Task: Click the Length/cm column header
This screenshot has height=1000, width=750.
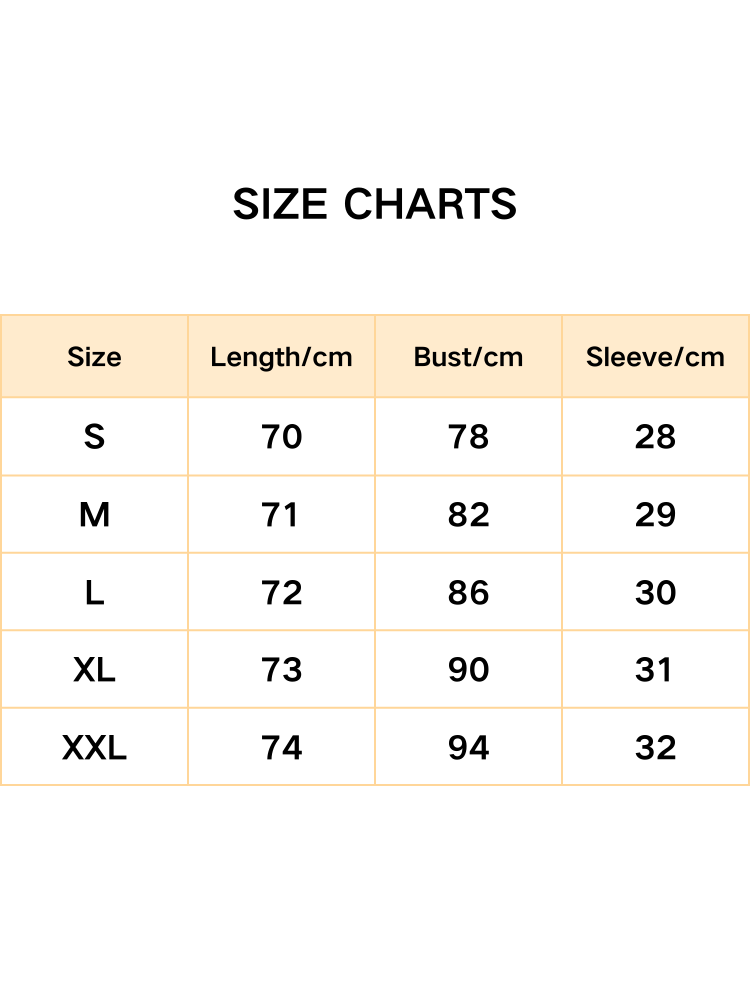Action: tap(281, 358)
